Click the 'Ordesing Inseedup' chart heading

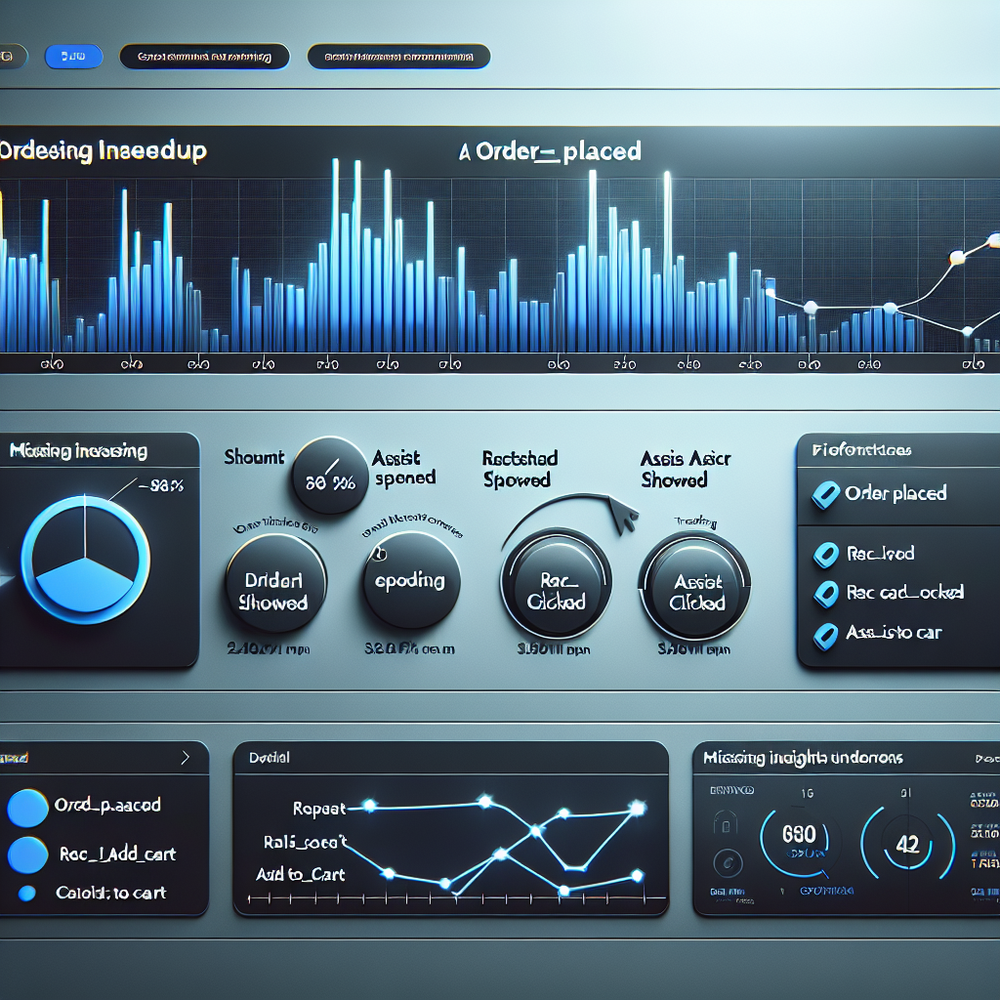(x=103, y=152)
